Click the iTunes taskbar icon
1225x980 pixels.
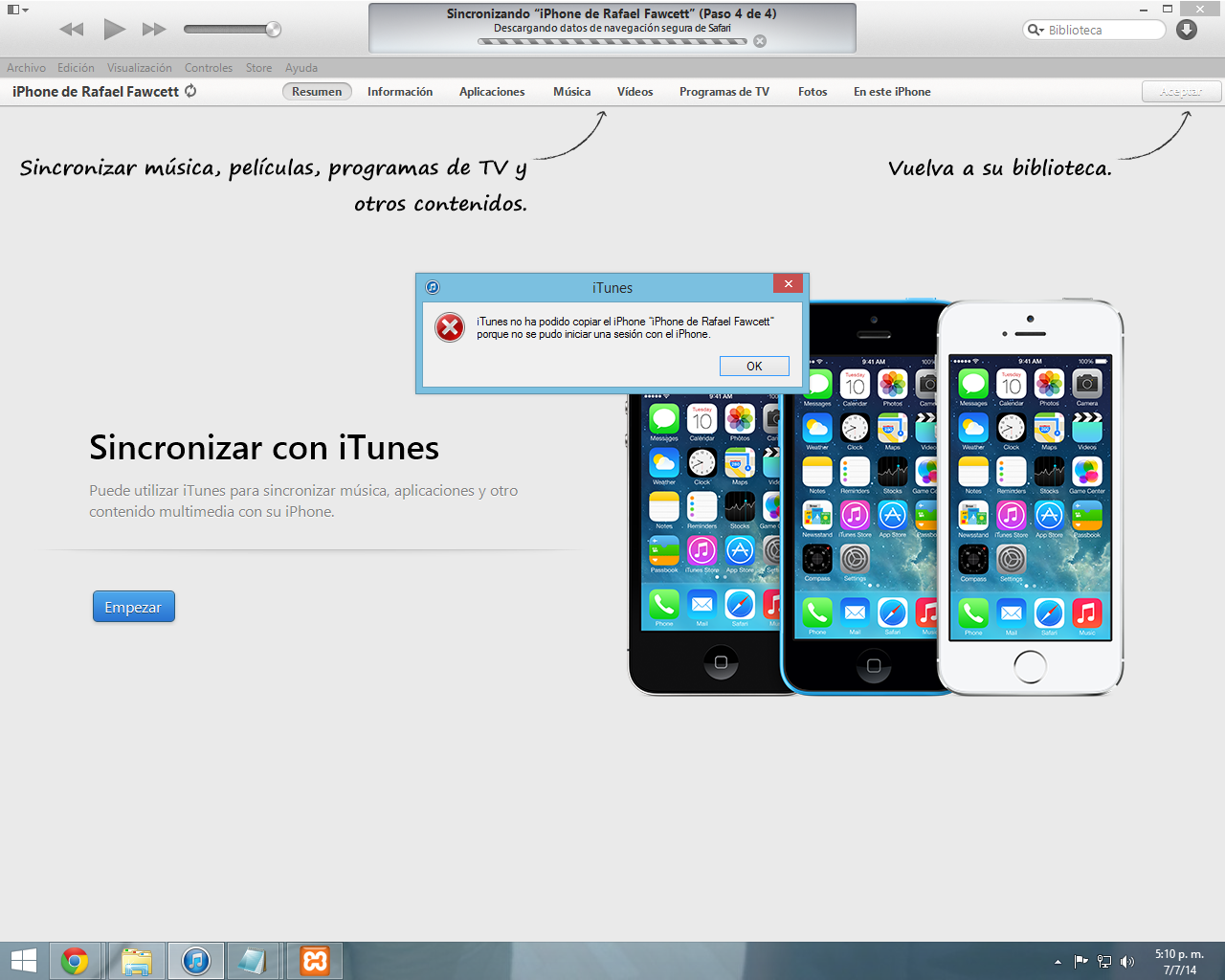pos(196,961)
